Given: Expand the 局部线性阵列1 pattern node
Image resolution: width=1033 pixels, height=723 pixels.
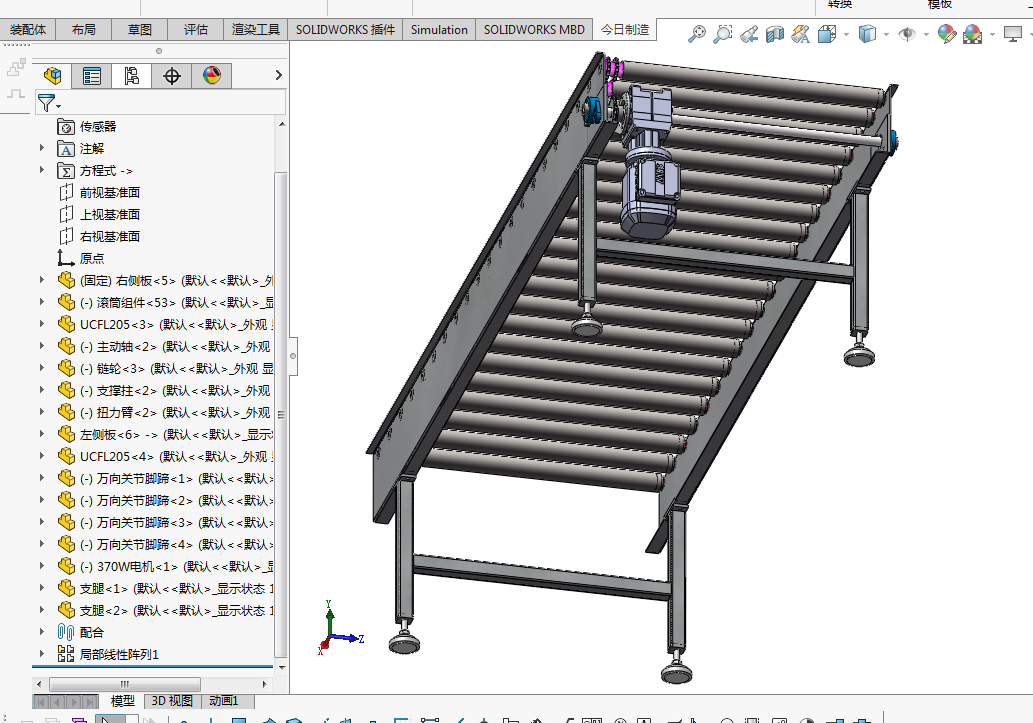Looking at the screenshot, I should coord(42,654).
